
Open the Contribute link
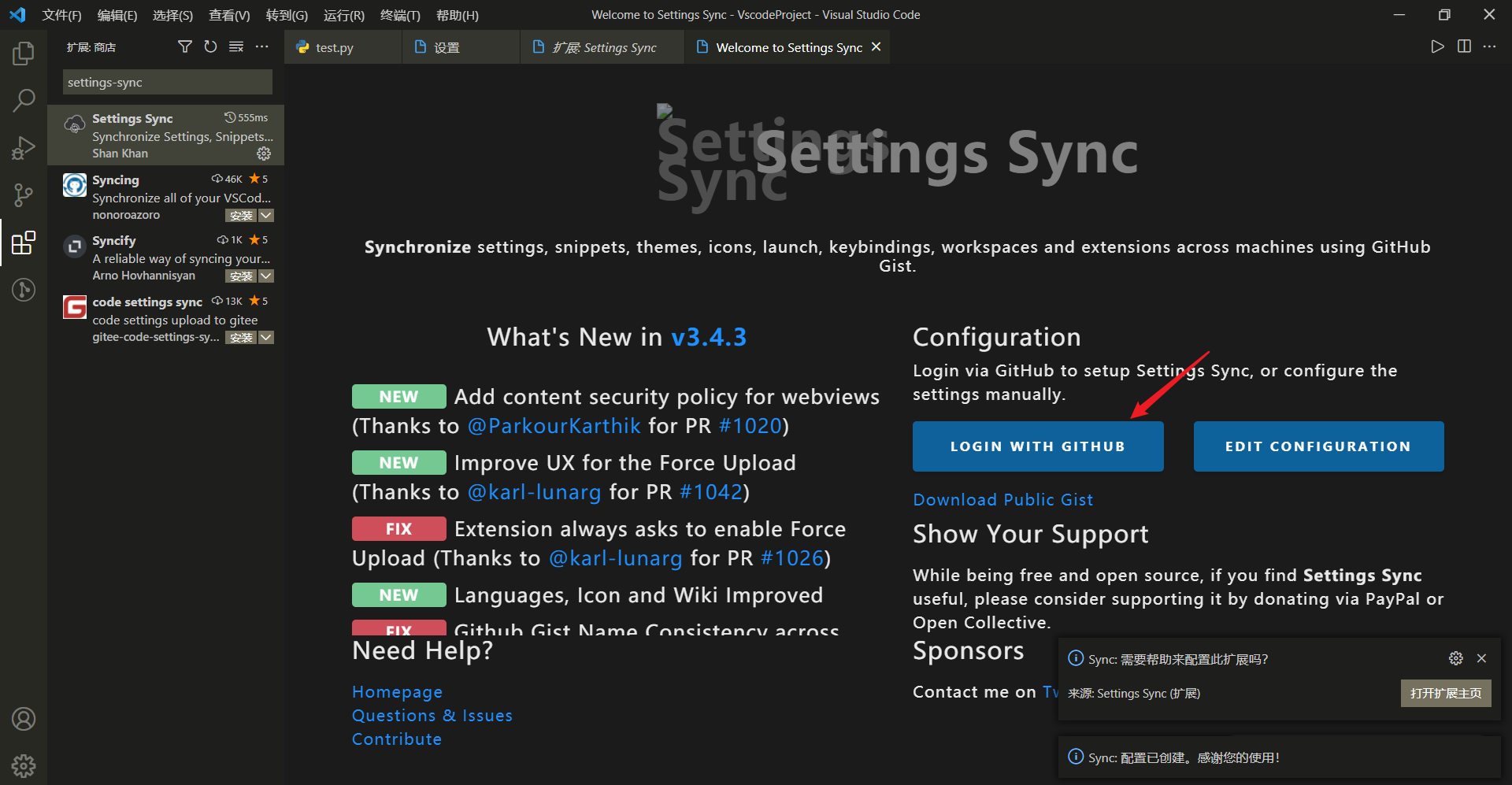397,739
